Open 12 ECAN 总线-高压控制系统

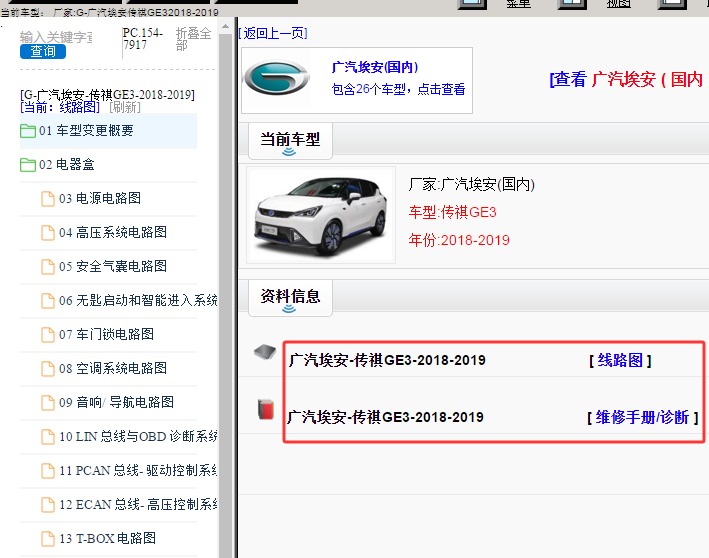pyautogui.click(x=138, y=505)
